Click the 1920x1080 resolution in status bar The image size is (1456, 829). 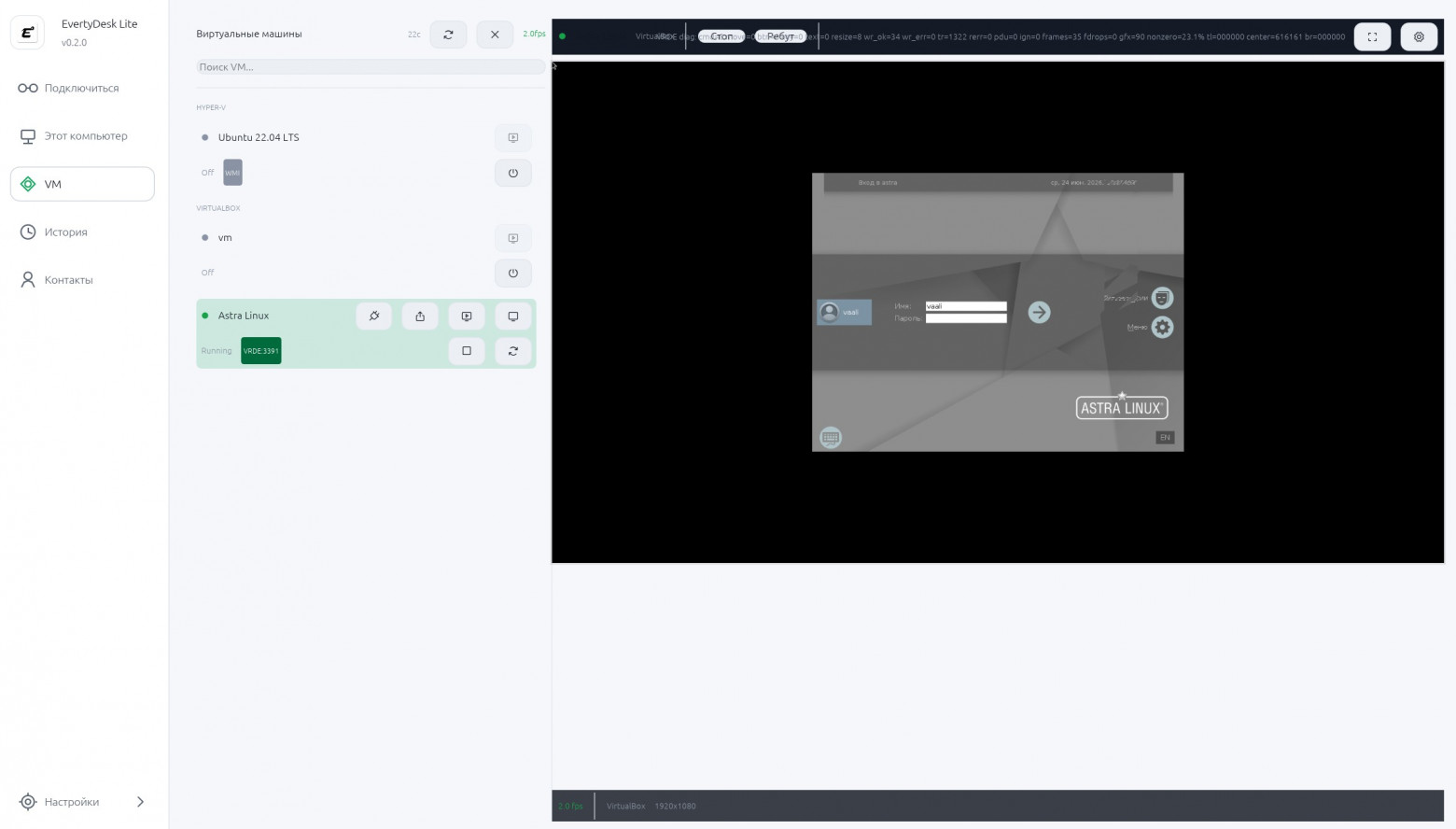point(675,807)
